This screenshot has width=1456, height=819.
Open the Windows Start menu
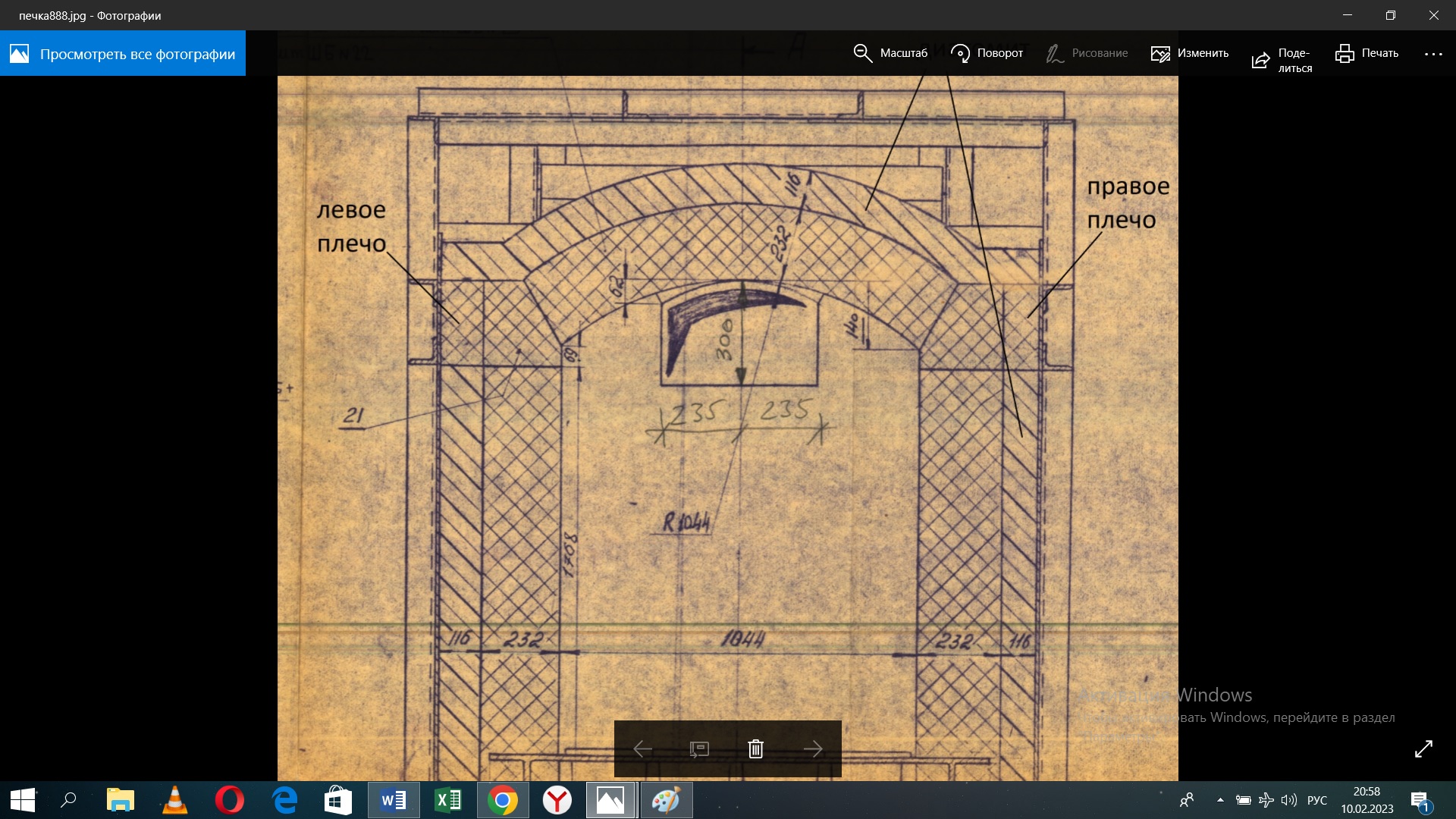pos(23,800)
